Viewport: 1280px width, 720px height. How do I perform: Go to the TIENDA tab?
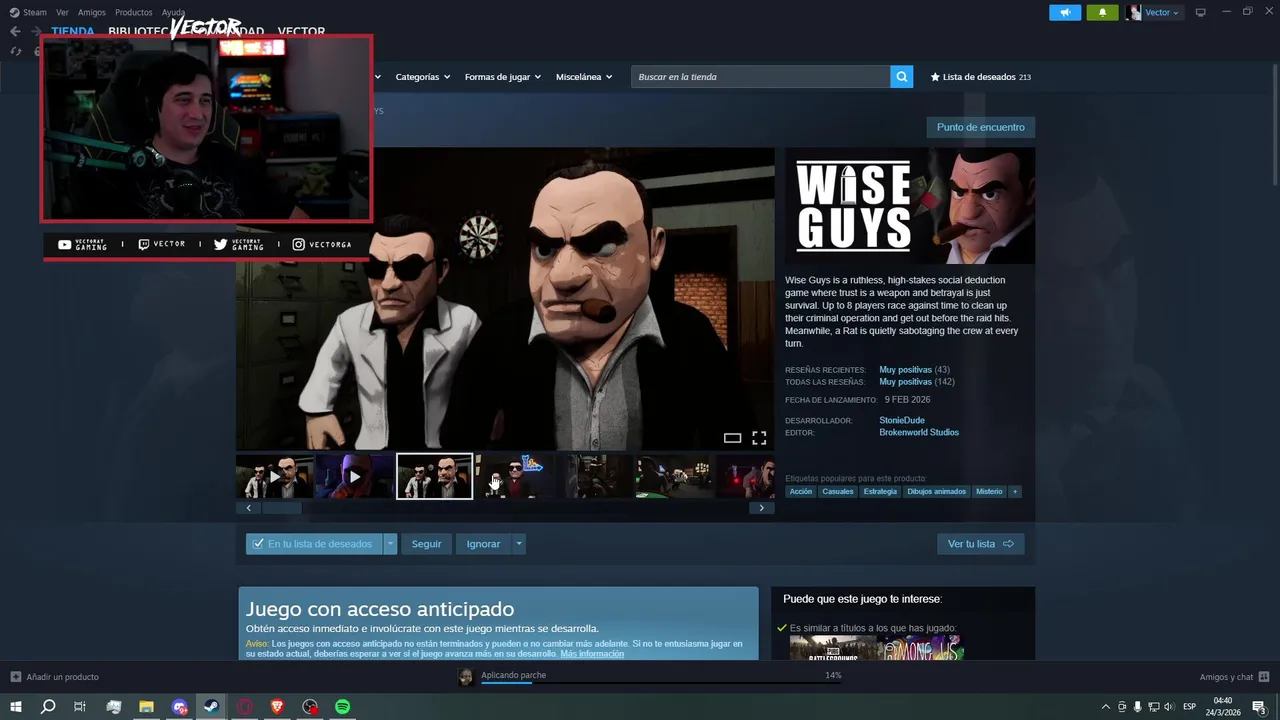73,32
